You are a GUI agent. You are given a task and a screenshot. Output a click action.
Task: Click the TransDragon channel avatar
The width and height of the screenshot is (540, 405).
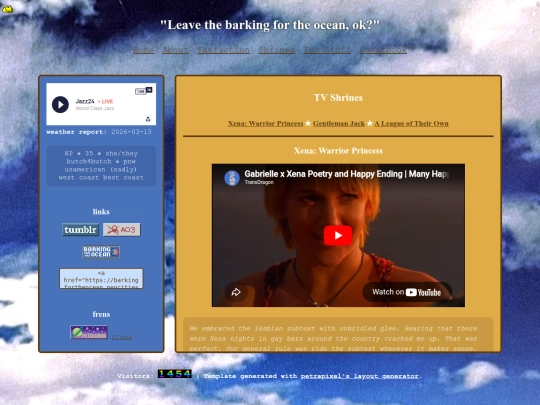pyautogui.click(x=232, y=178)
